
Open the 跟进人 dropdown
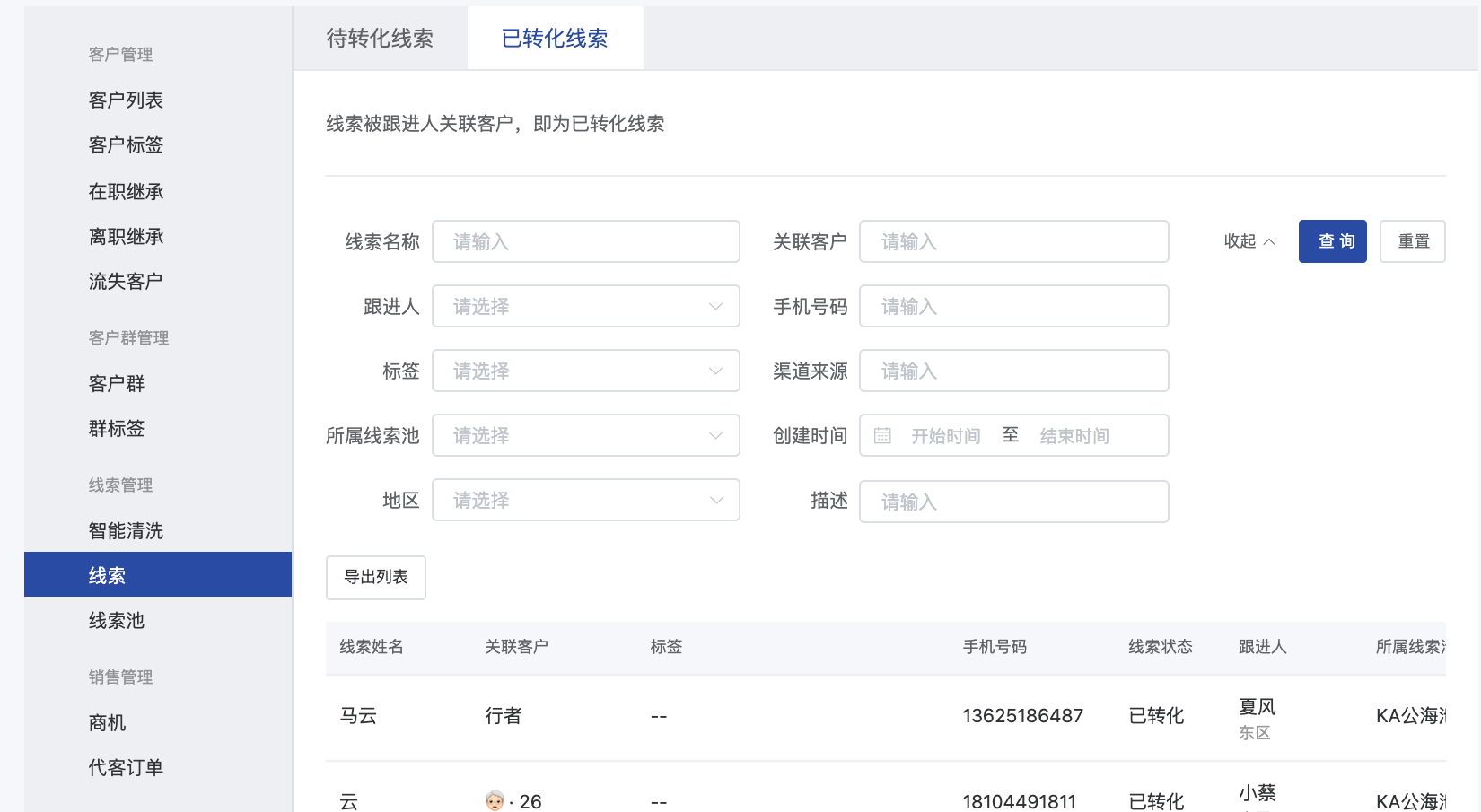pos(586,306)
